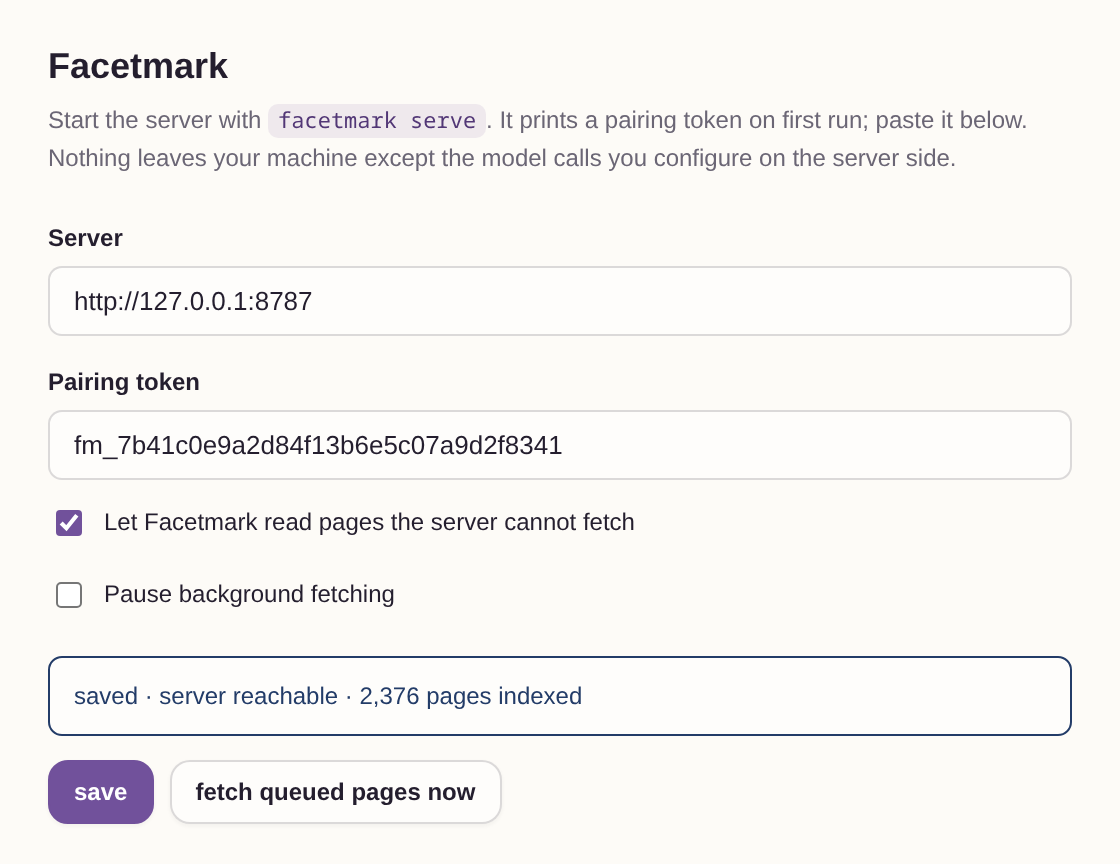Focus the Pairing token input field
This screenshot has height=864, width=1120.
pyautogui.click(x=559, y=445)
